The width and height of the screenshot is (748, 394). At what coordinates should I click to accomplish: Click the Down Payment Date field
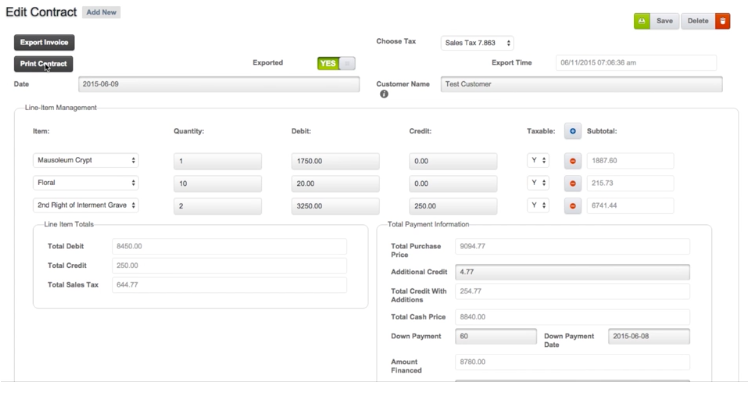tap(649, 336)
